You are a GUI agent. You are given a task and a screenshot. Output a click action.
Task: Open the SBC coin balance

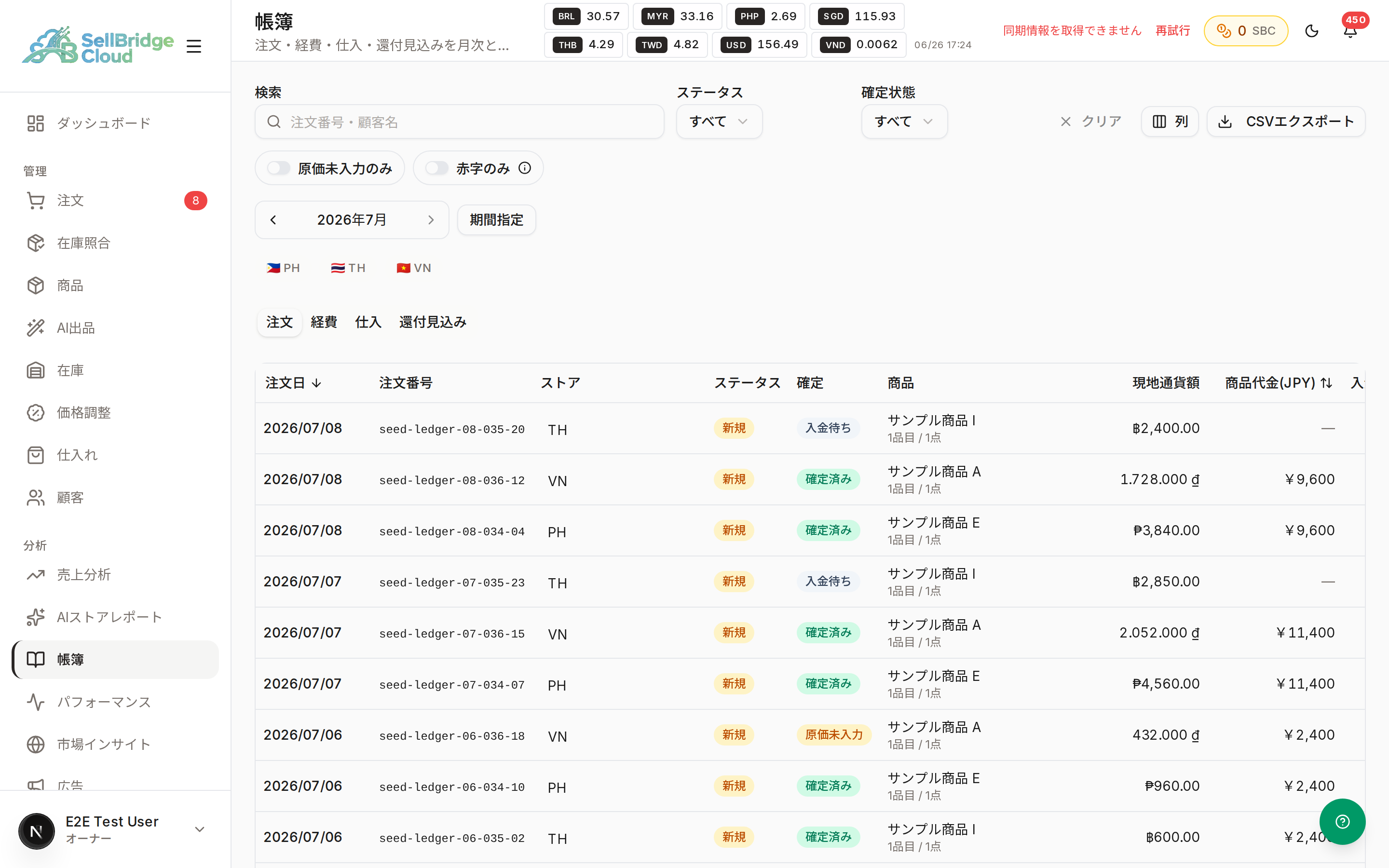[x=1245, y=30]
